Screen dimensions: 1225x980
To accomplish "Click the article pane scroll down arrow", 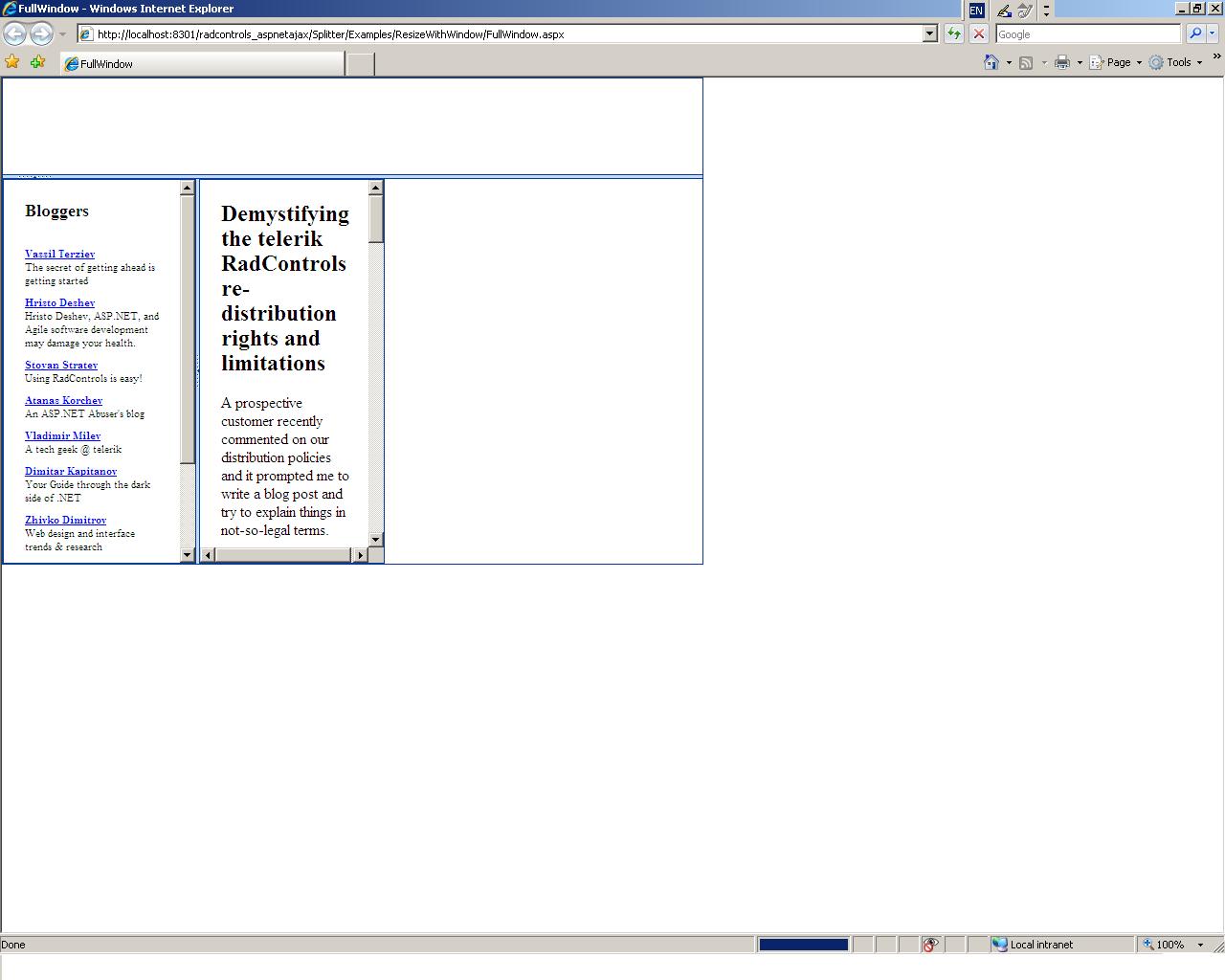I will [x=375, y=539].
